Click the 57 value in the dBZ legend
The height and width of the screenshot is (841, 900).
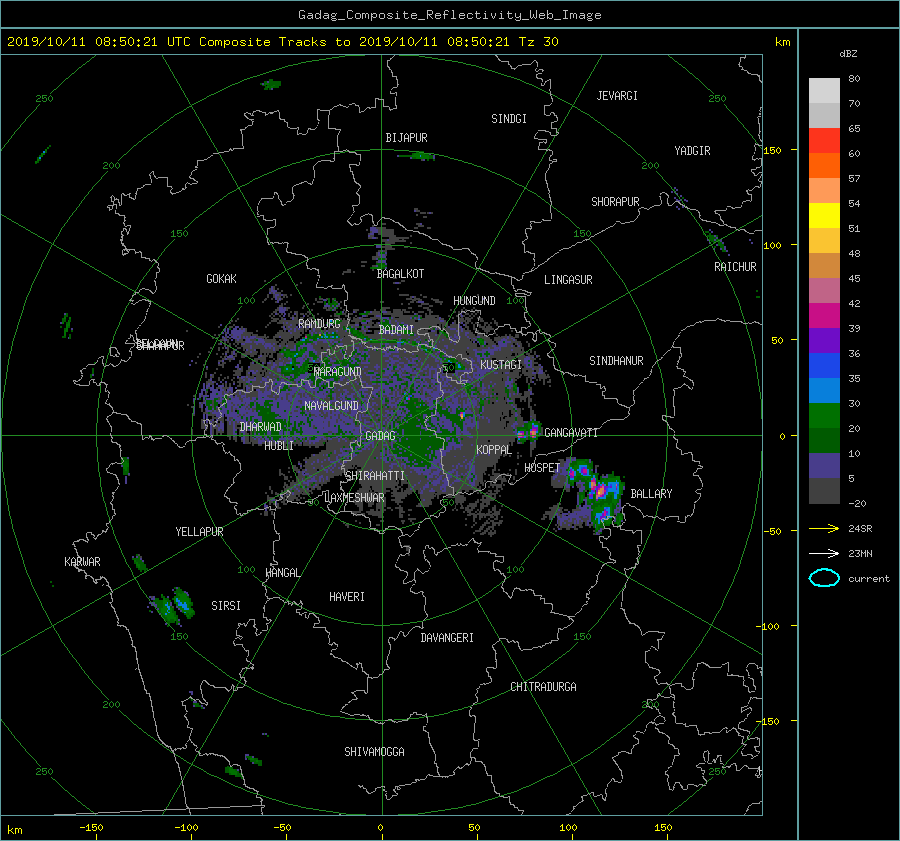pyautogui.click(x=854, y=179)
